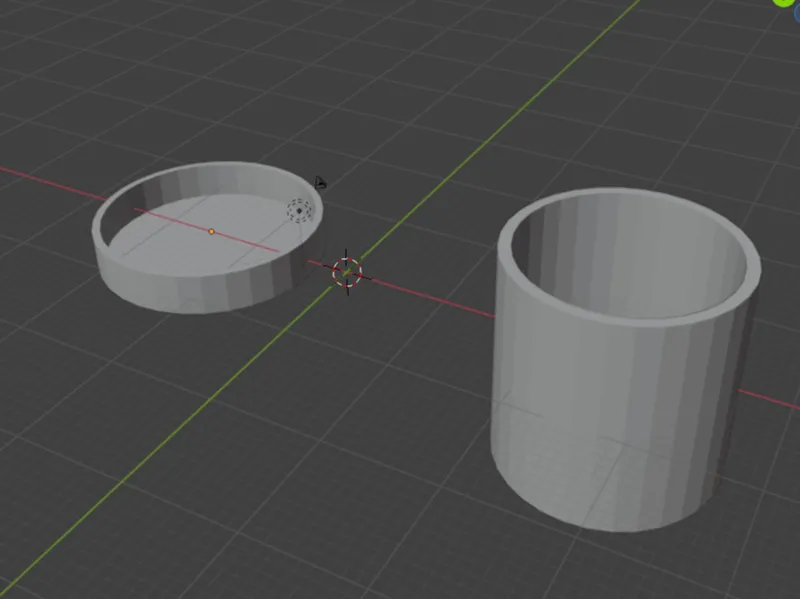Select the tall hollow cup object
800x599 pixels.
coord(626,359)
